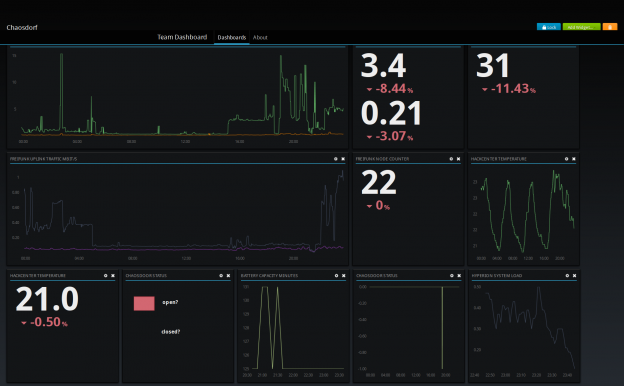Click the -0.50% temperature change
This screenshot has width=624, height=386.
click(x=44, y=322)
